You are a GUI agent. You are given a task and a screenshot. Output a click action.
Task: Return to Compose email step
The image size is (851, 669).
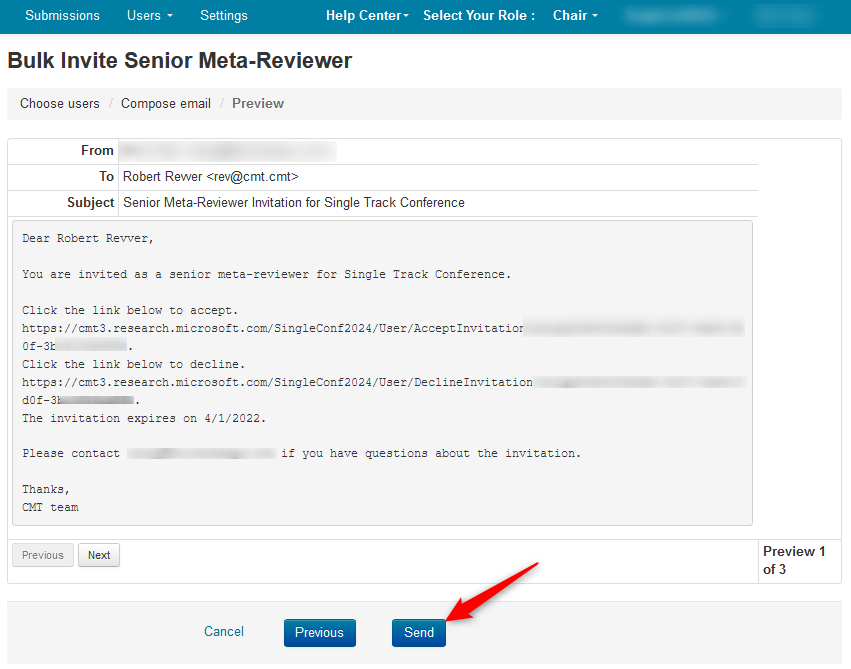(x=166, y=104)
